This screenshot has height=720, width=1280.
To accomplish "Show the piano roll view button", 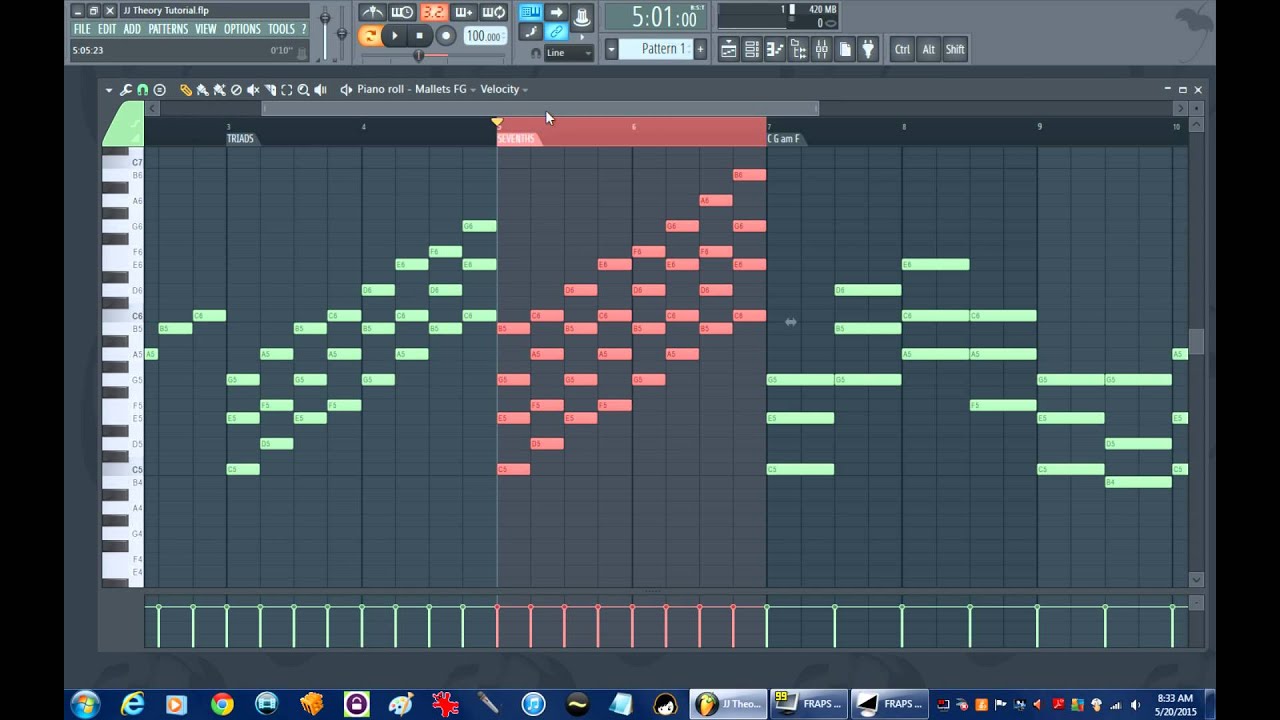I will pyautogui.click(x=774, y=49).
